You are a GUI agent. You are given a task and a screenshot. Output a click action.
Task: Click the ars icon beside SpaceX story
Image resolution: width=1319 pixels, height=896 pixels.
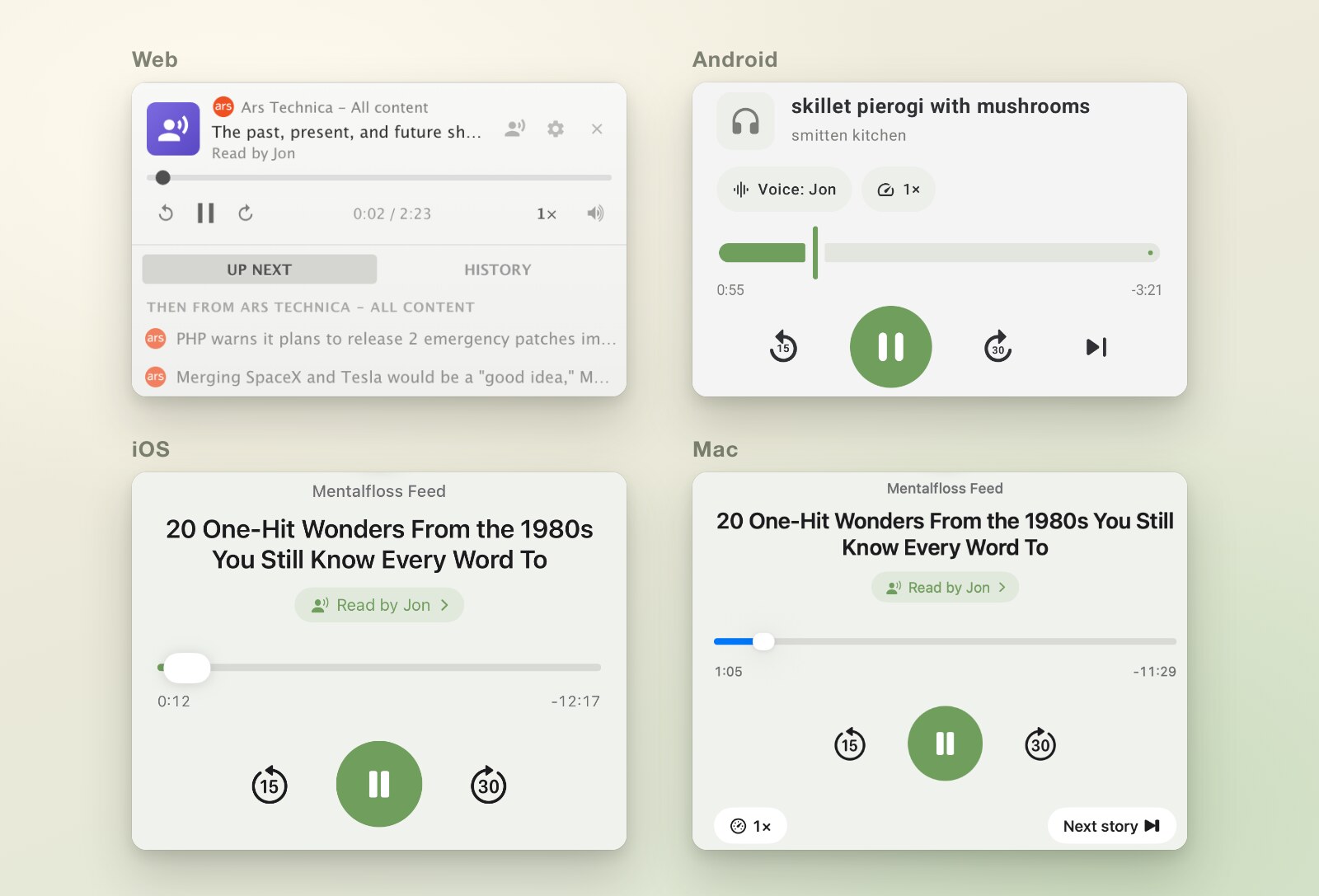(156, 377)
